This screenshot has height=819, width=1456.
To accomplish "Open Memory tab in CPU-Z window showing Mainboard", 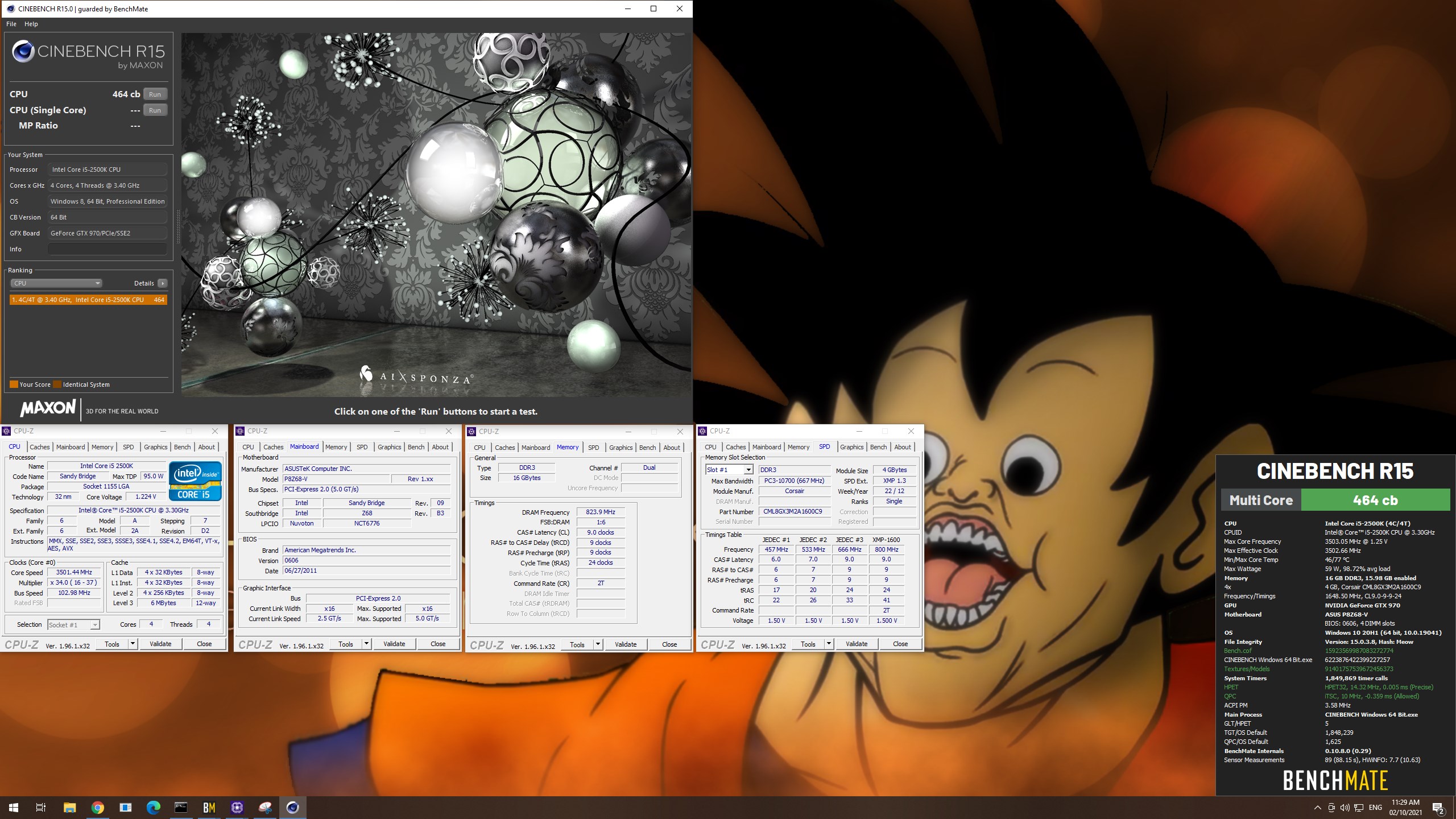I will click(x=336, y=447).
